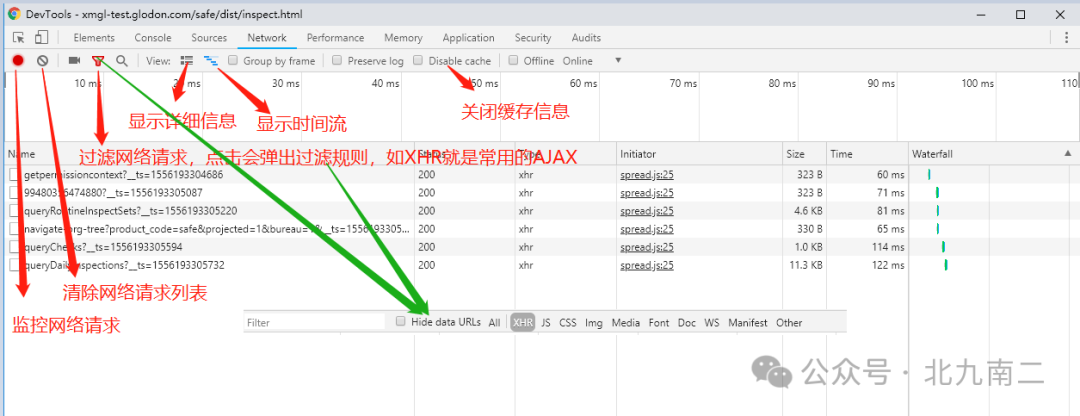1080x416 pixels.
Task: Click the inspect element picker icon
Action: tap(19, 38)
